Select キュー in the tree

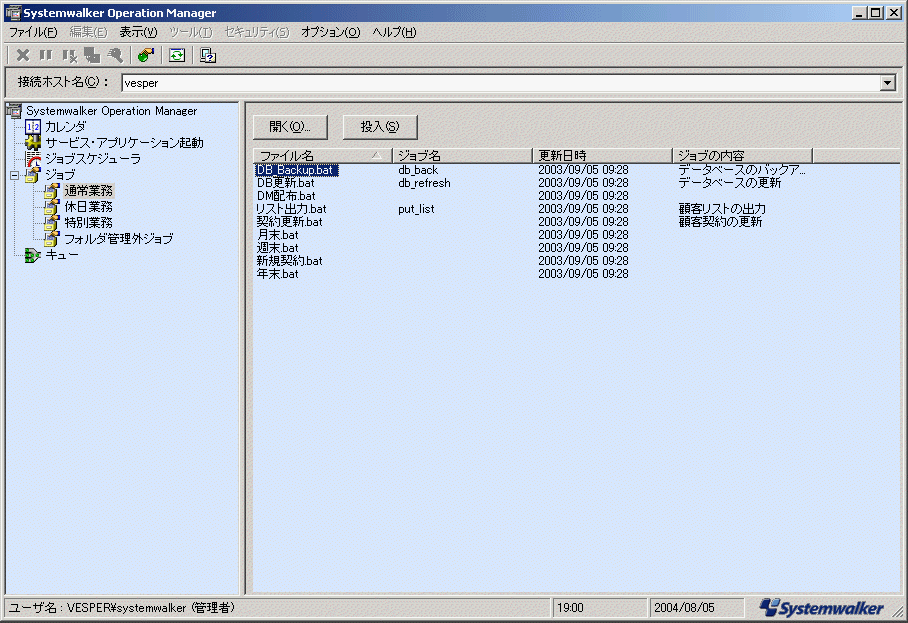61,255
